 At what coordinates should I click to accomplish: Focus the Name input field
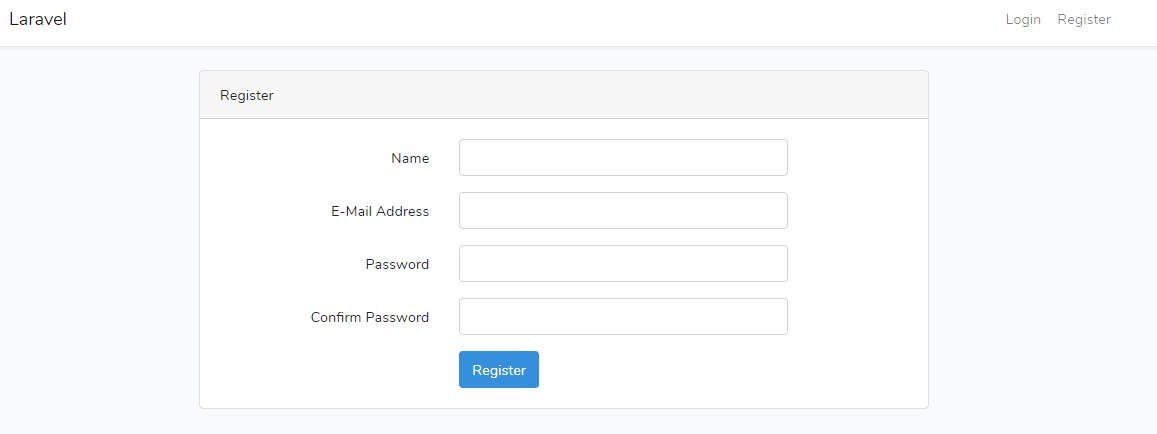(x=623, y=158)
